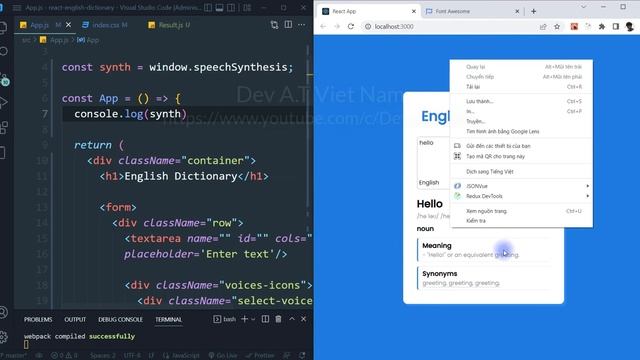The image size is (640, 360).
Task: Select 'Tìm hình ảnh bằng Google Lens' menu entry
Action: (521, 131)
